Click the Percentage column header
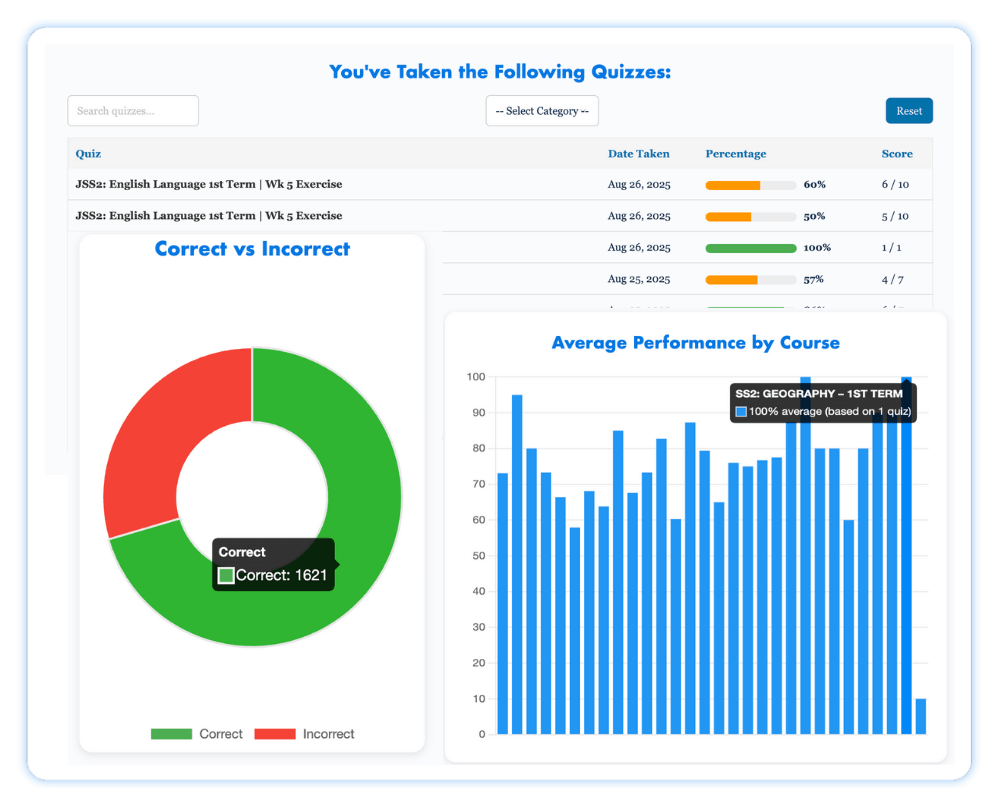The height and width of the screenshot is (800, 1000). (x=735, y=154)
